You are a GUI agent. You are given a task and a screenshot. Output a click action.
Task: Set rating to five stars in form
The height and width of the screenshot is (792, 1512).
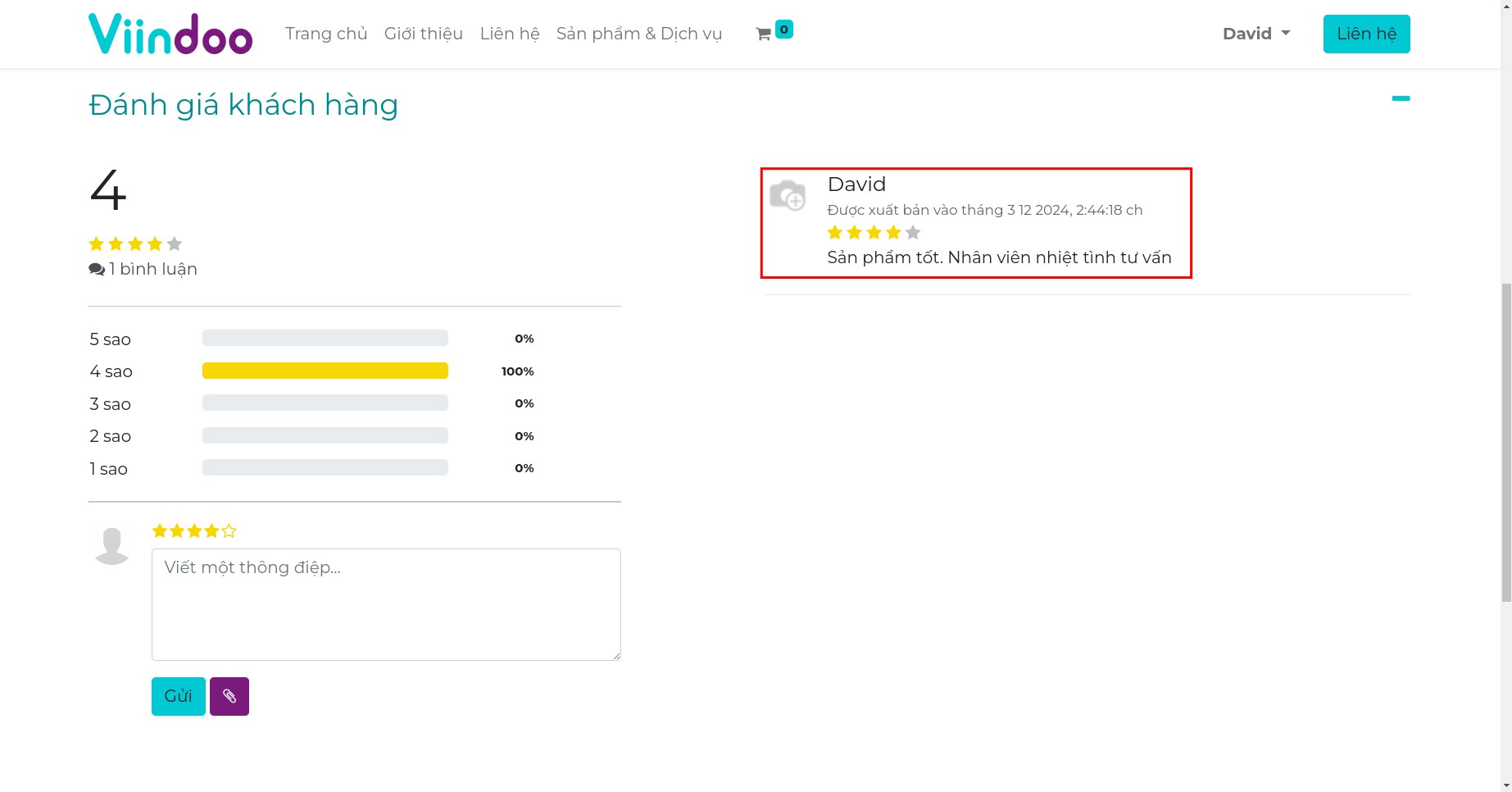point(229,531)
